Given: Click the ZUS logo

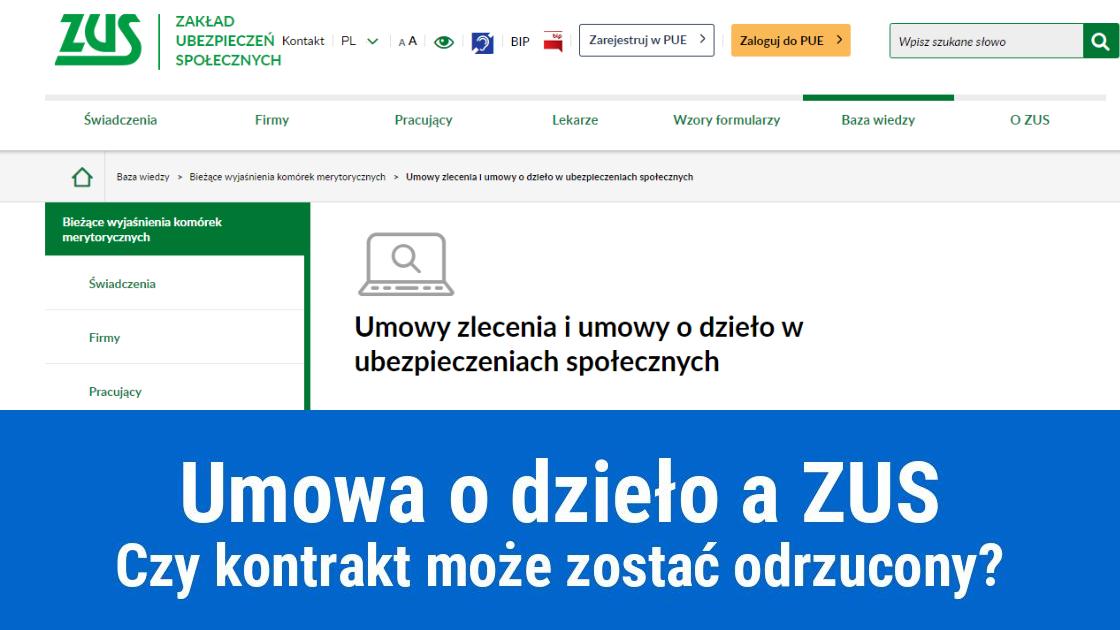Looking at the screenshot, I should click(98, 41).
